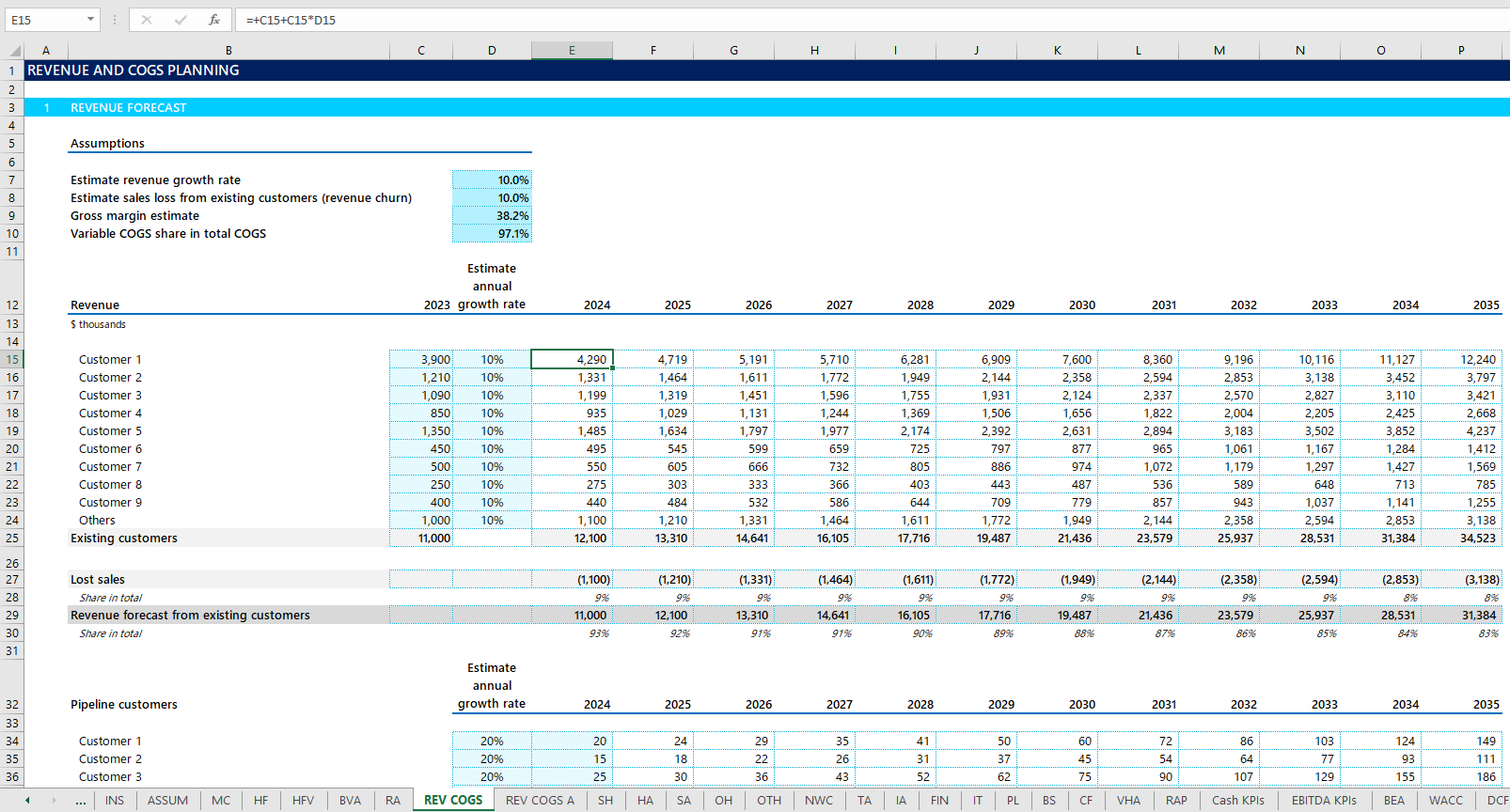1510x812 pixels.
Task: Select row 25 header
Action: coord(12,539)
